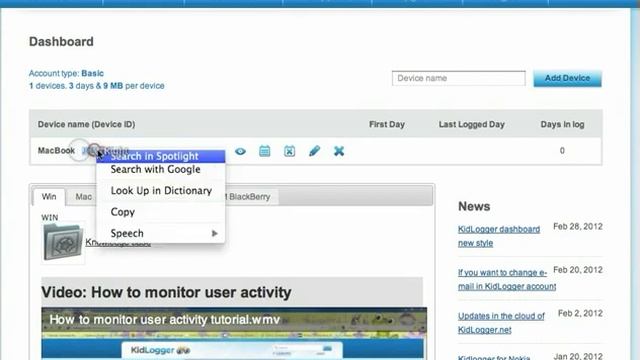Click the Device name input field
This screenshot has height=360, width=640.
click(459, 78)
